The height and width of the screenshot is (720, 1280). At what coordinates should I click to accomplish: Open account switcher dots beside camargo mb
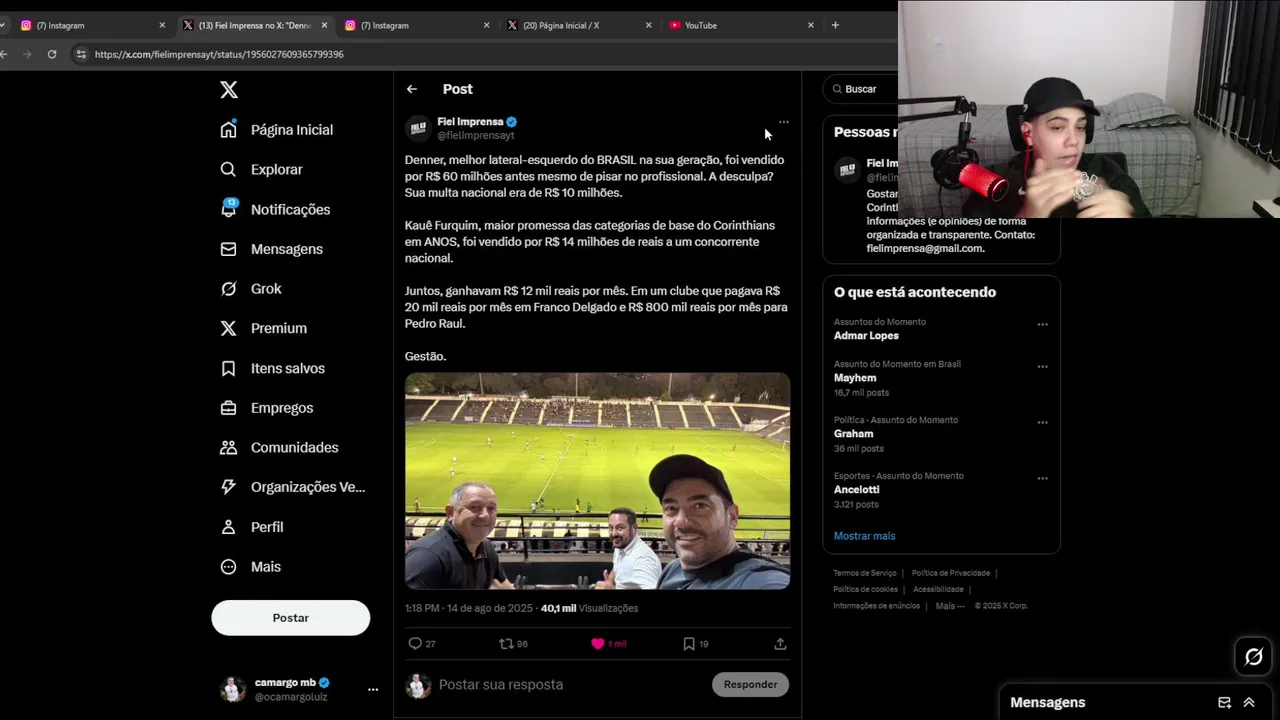coord(373,689)
